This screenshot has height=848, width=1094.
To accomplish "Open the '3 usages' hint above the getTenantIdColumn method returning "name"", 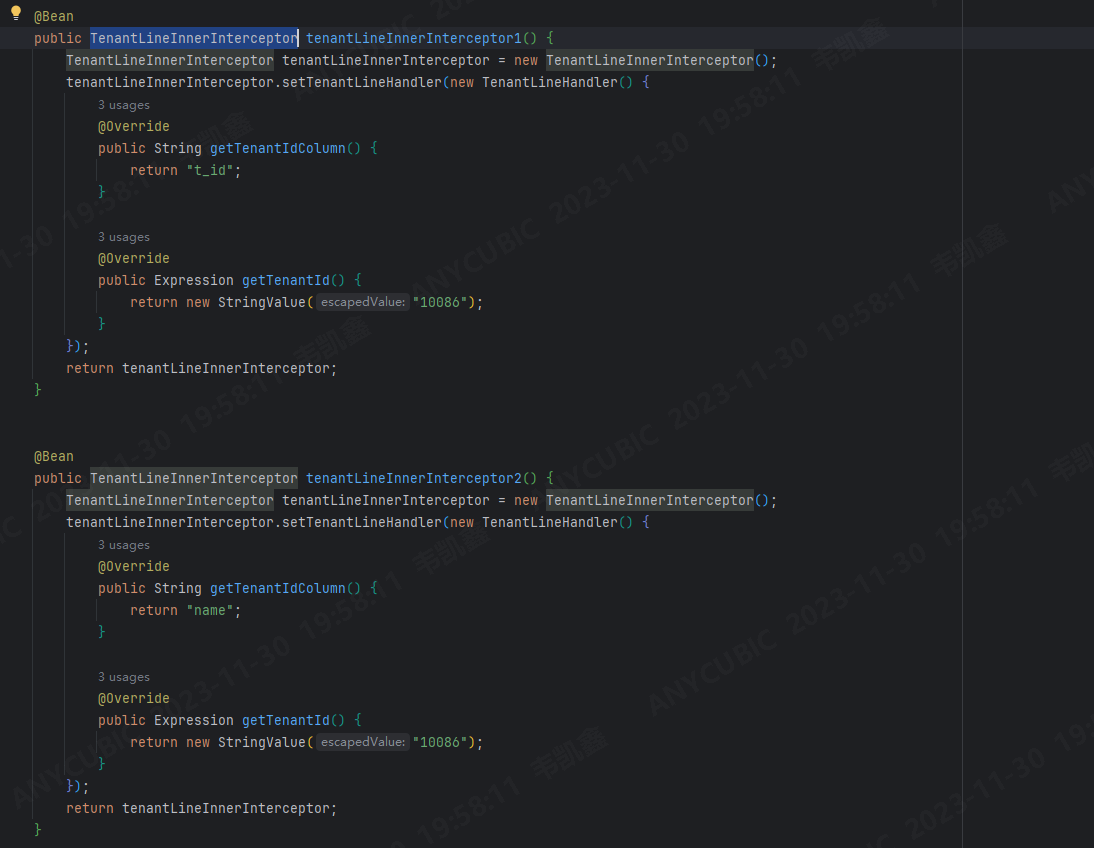I will click(x=124, y=545).
